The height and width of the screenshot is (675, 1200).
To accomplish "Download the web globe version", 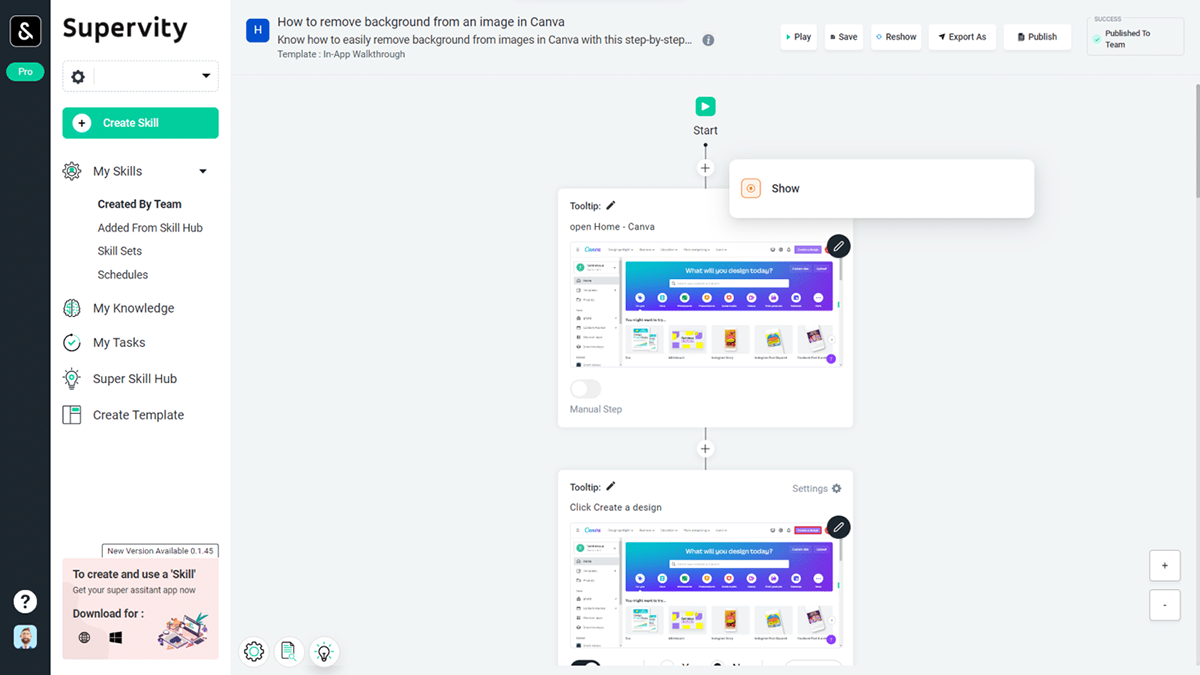I will [84, 637].
